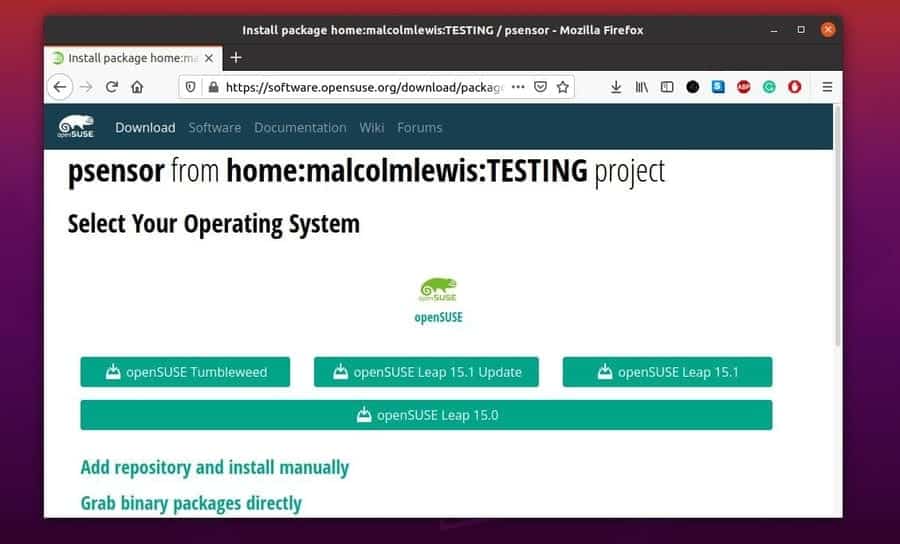Screen dimensions: 900x544
Task: Choose openSUSE Tumbleweed button
Action: pyautogui.click(x=185, y=372)
